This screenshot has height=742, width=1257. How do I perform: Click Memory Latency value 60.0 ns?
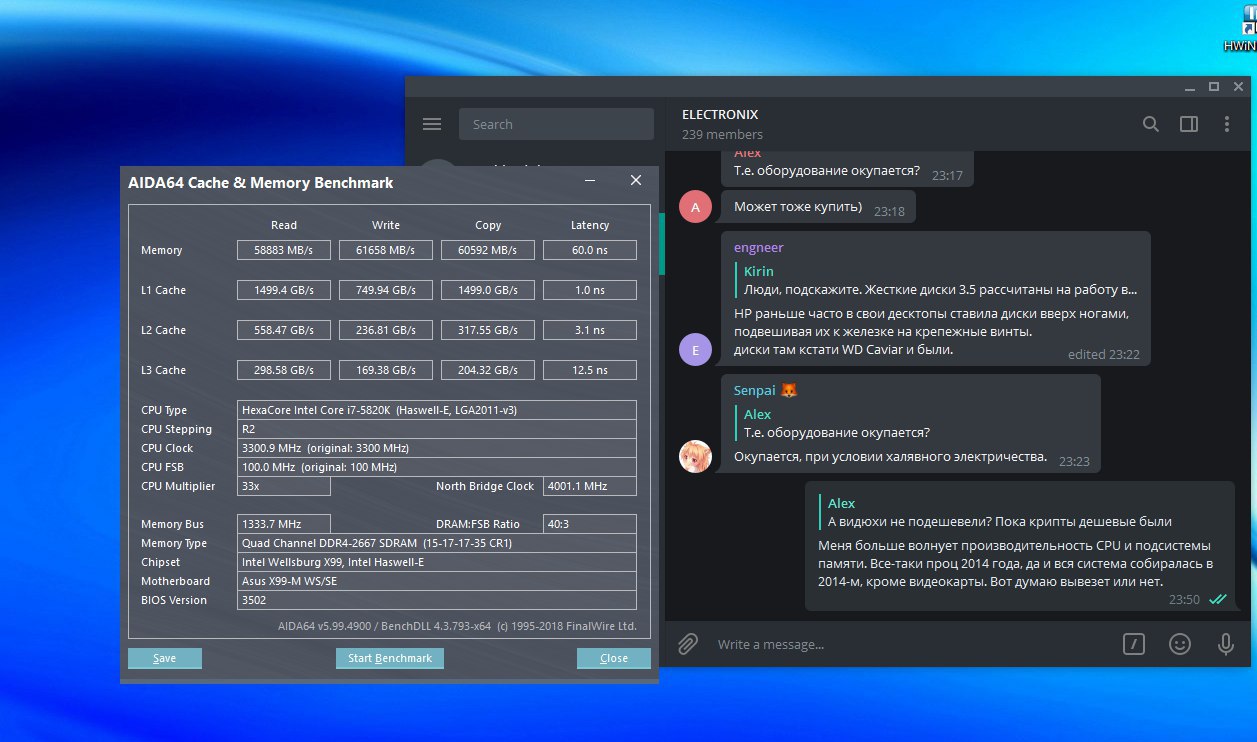click(x=590, y=250)
